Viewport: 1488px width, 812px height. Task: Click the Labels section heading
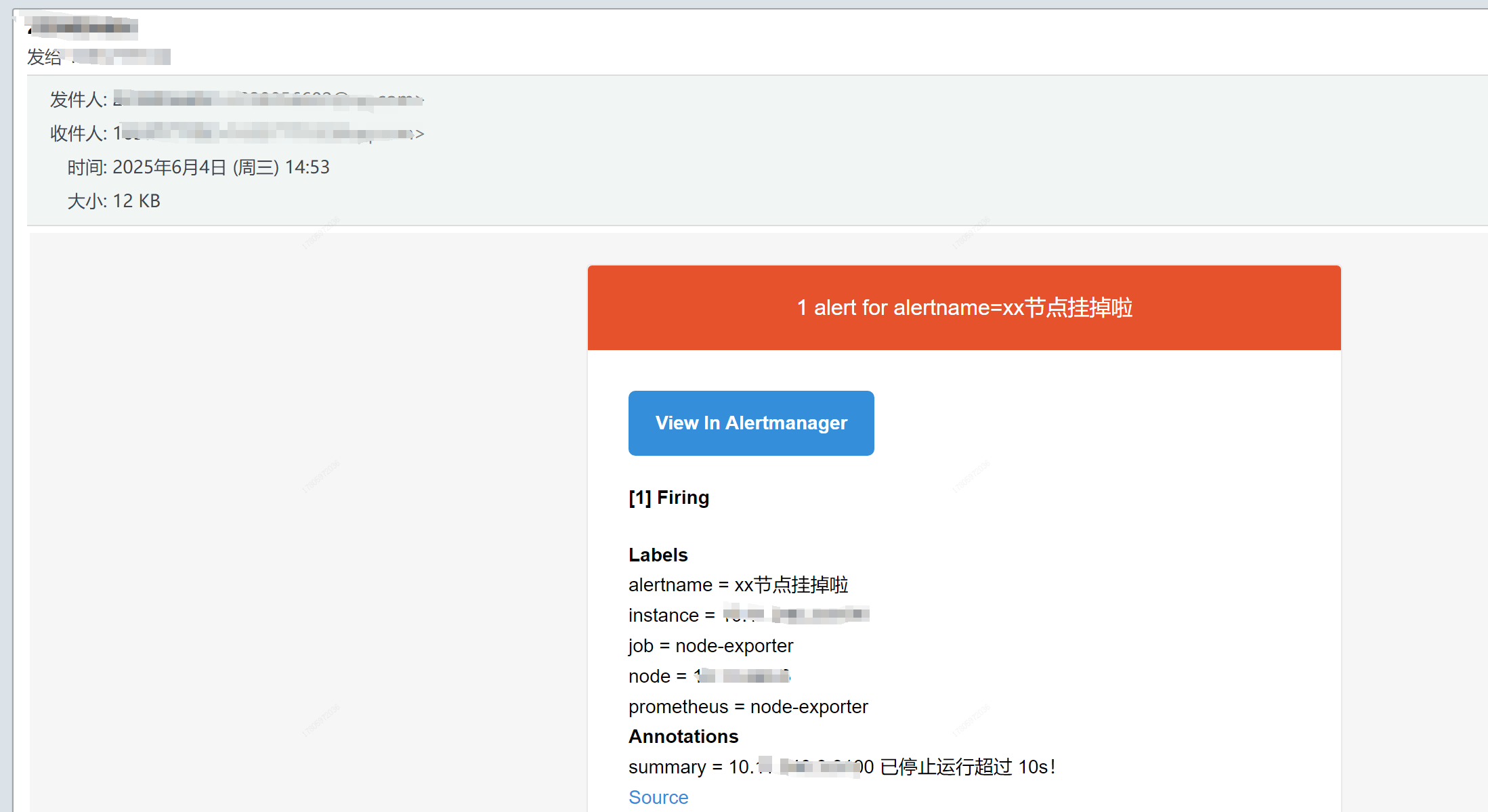[658, 554]
